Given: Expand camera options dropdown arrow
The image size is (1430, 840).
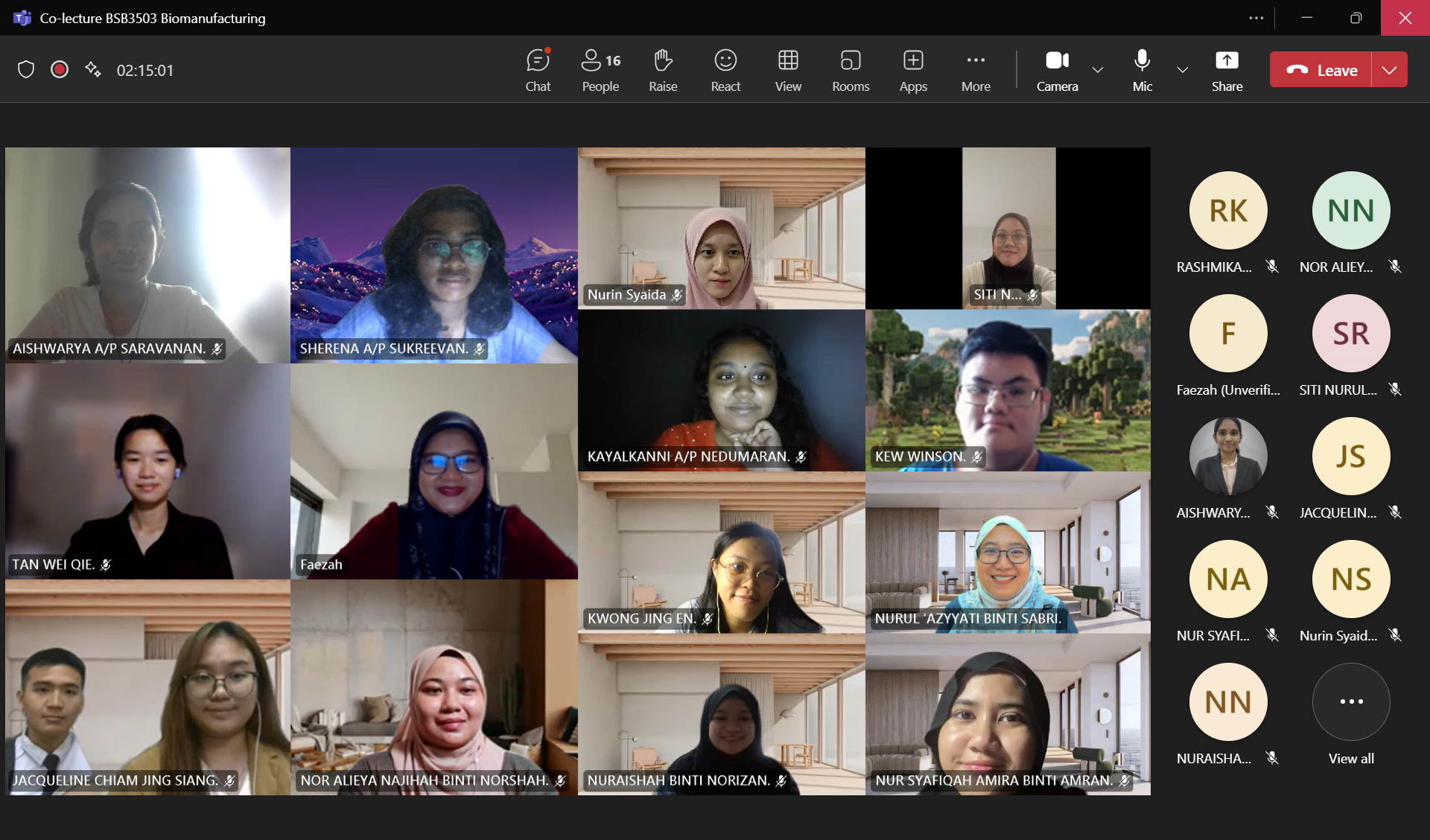Looking at the screenshot, I should point(1098,70).
